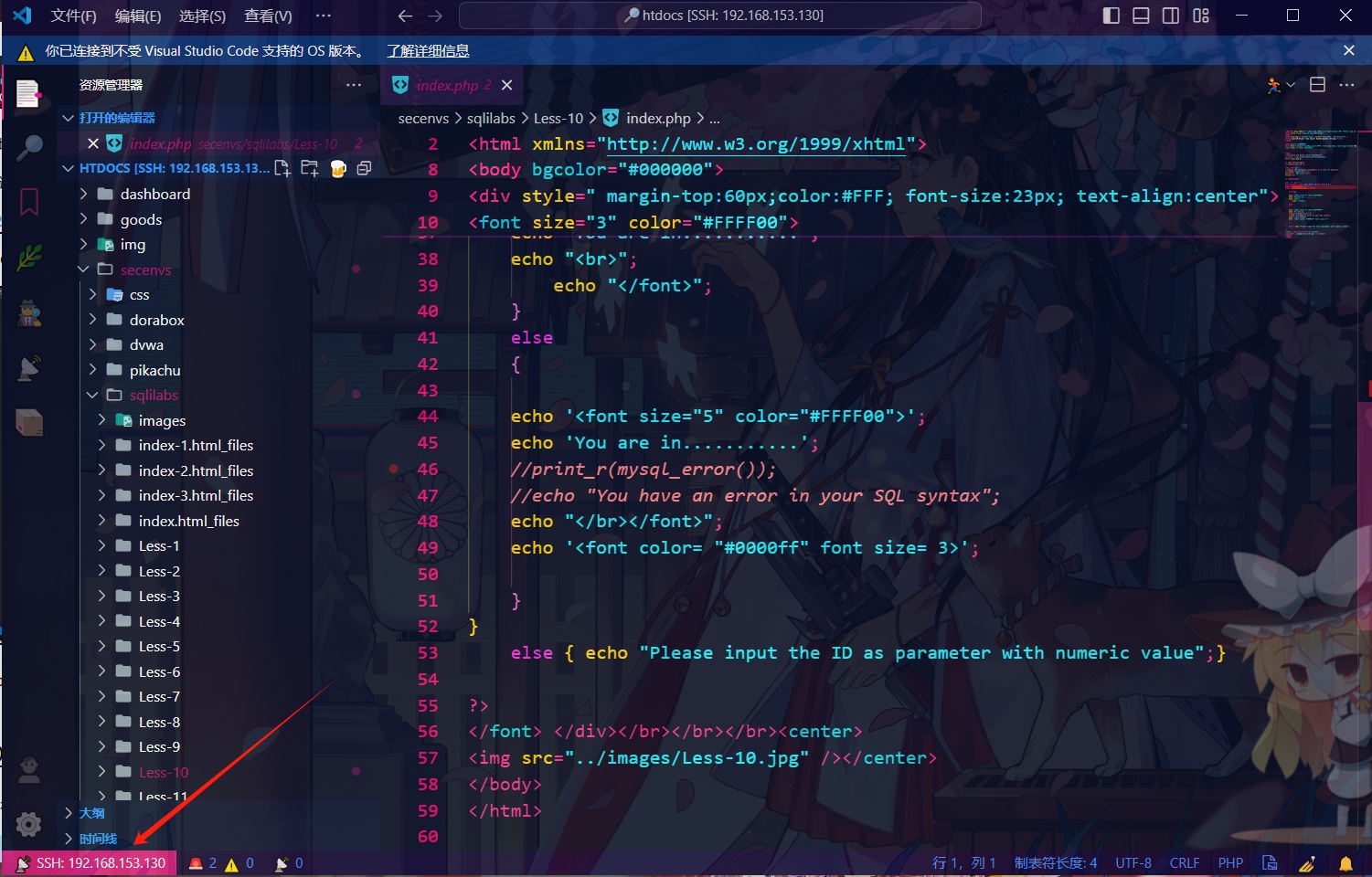The image size is (1372, 877).
Task: Click the PHP language mode indicator
Action: coord(1230,863)
